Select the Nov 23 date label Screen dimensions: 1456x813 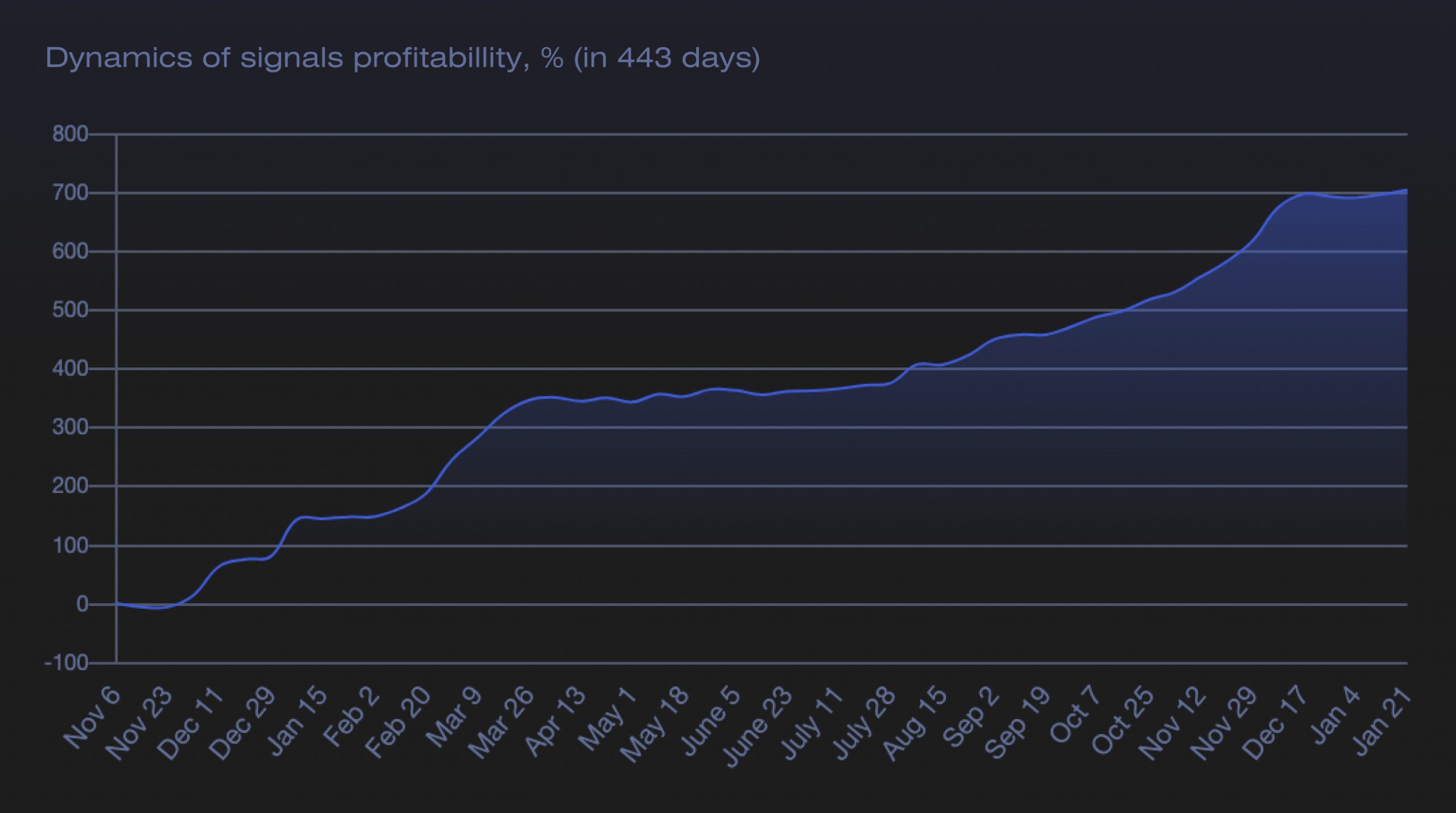tap(139, 724)
